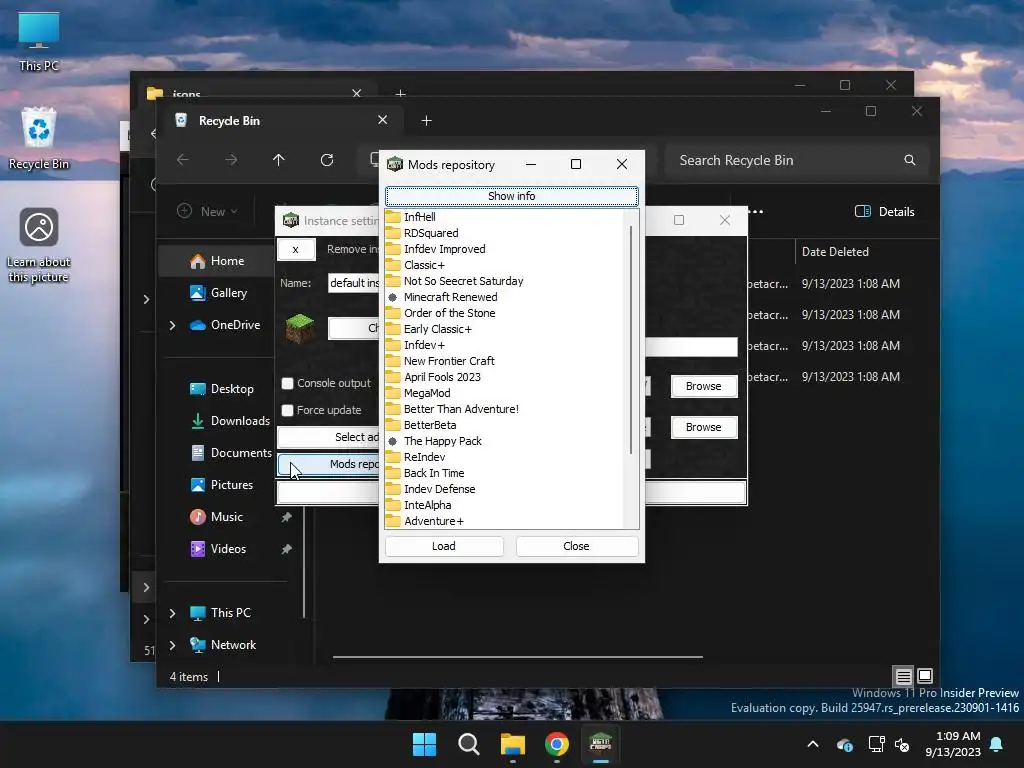The width and height of the screenshot is (1024, 768).
Task: Open Recycle Bin desktop icon
Action: [39, 138]
